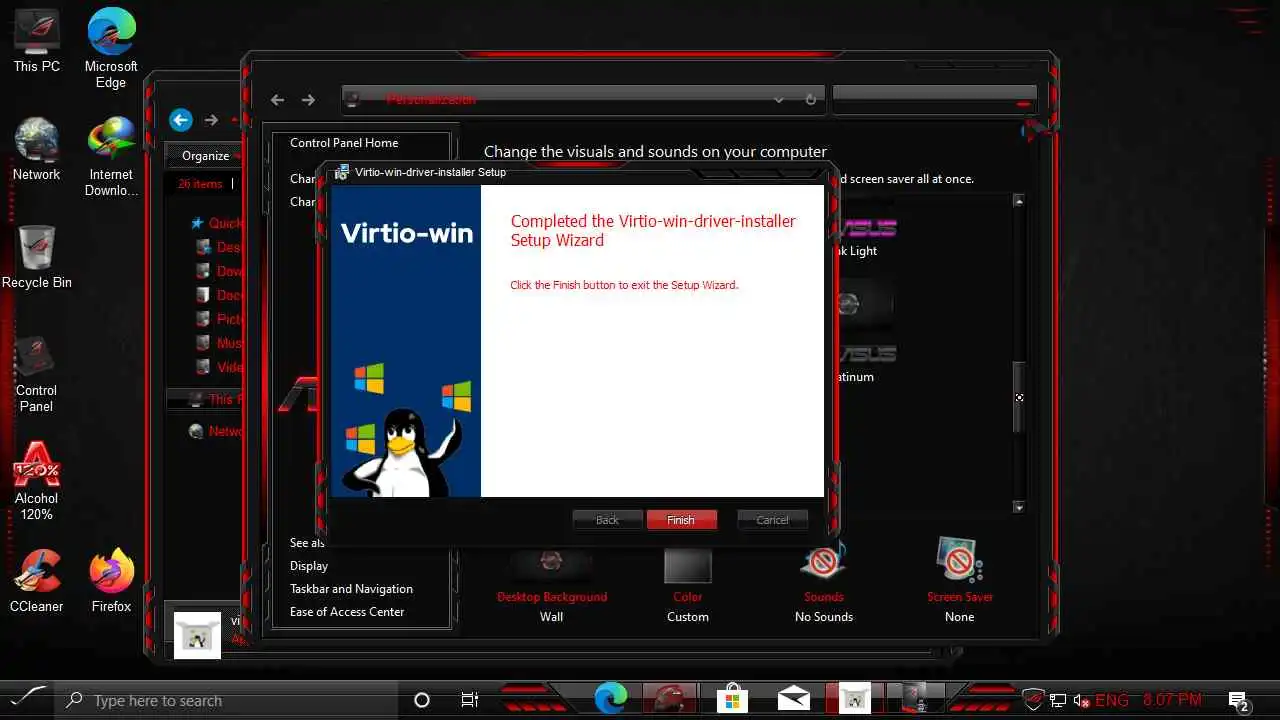This screenshot has height=720, width=1280.
Task: Click the Virtio-win setup title bar icon
Action: tap(342, 172)
